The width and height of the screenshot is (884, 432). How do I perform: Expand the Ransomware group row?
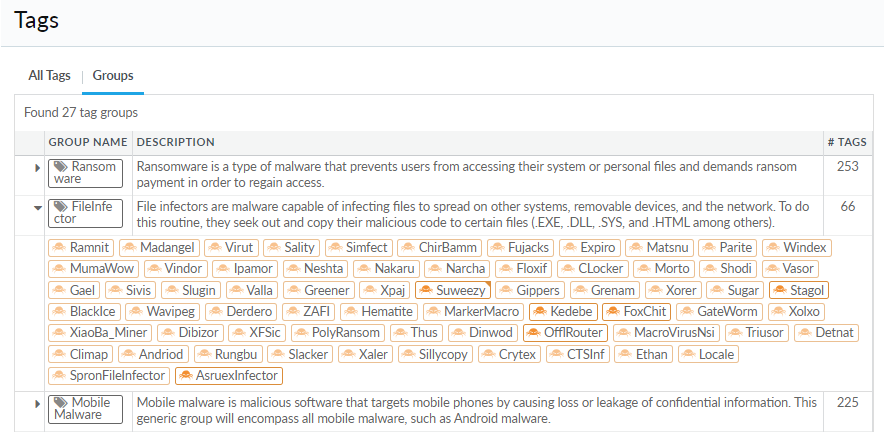(37, 168)
